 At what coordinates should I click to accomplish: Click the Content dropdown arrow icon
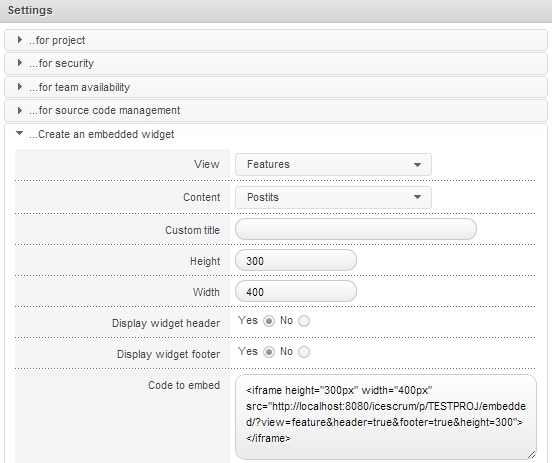tap(418, 197)
